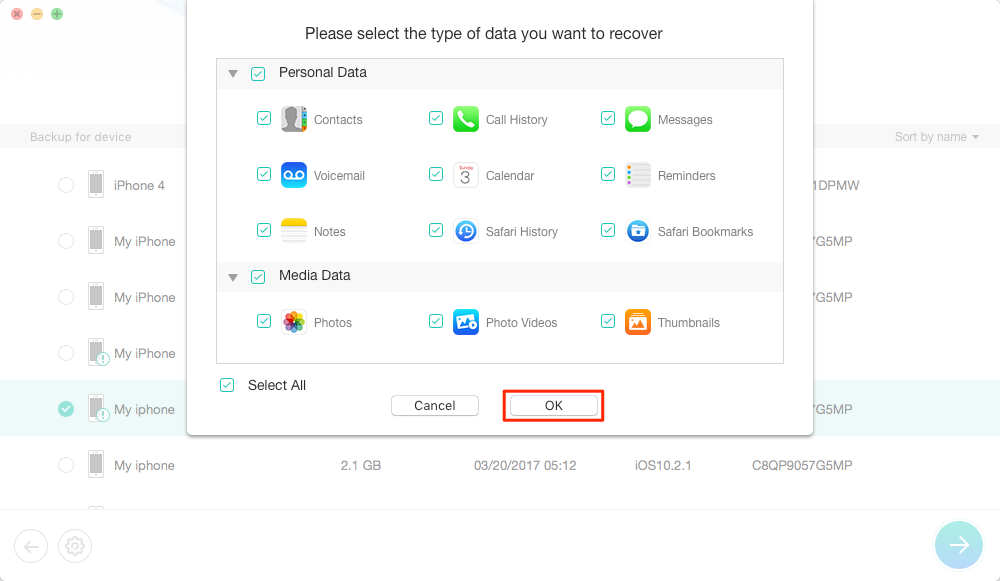
Task: Click the Messages speech bubble icon
Action: click(638, 119)
